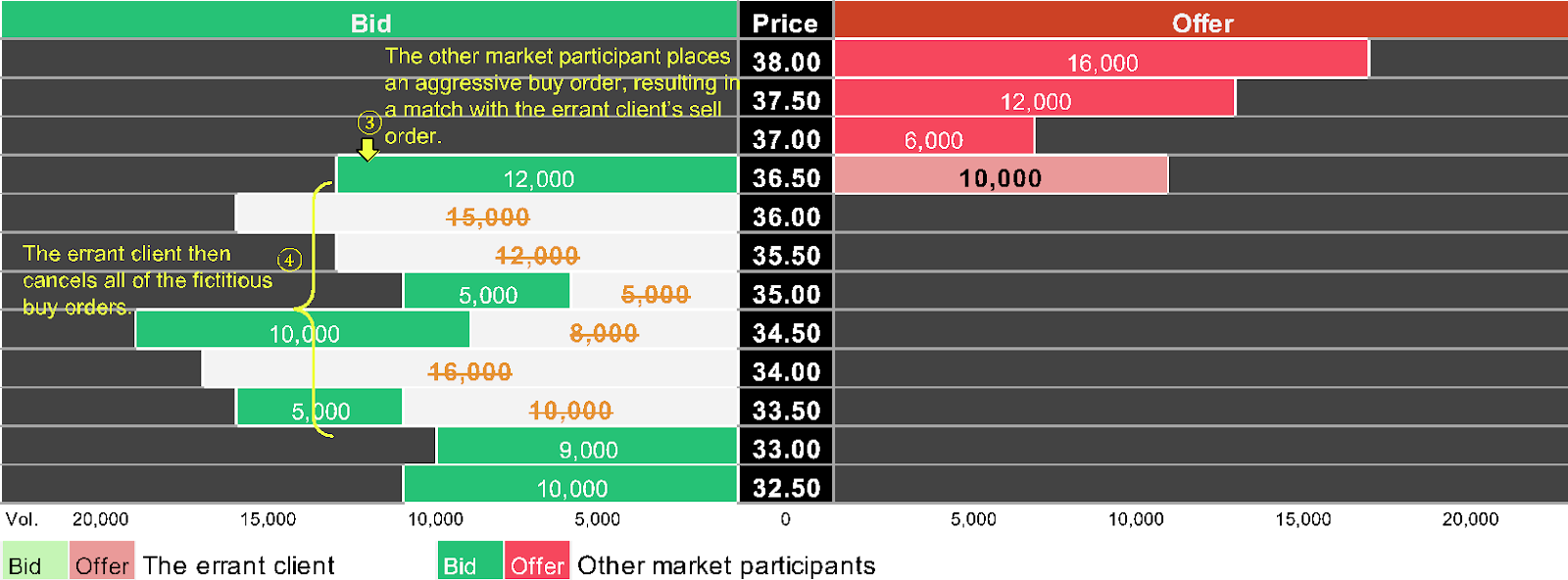The image size is (1568, 580).
Task: Click the 6,000 offer bar at 37.00
Action: point(933,139)
